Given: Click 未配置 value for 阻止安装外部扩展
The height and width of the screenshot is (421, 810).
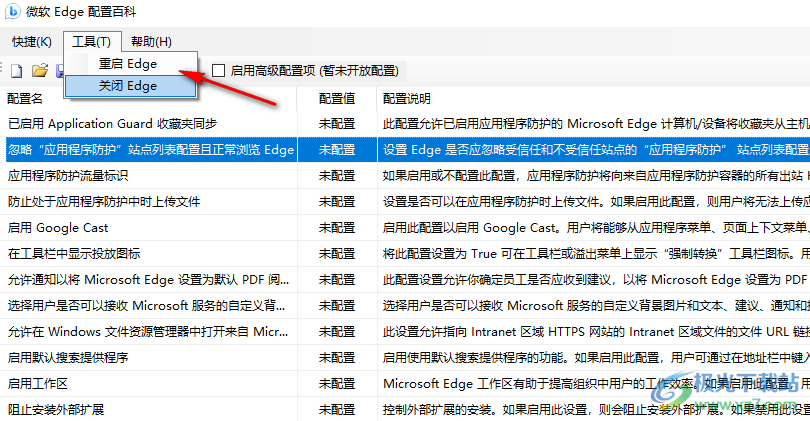Looking at the screenshot, I should pyautogui.click(x=337, y=410).
